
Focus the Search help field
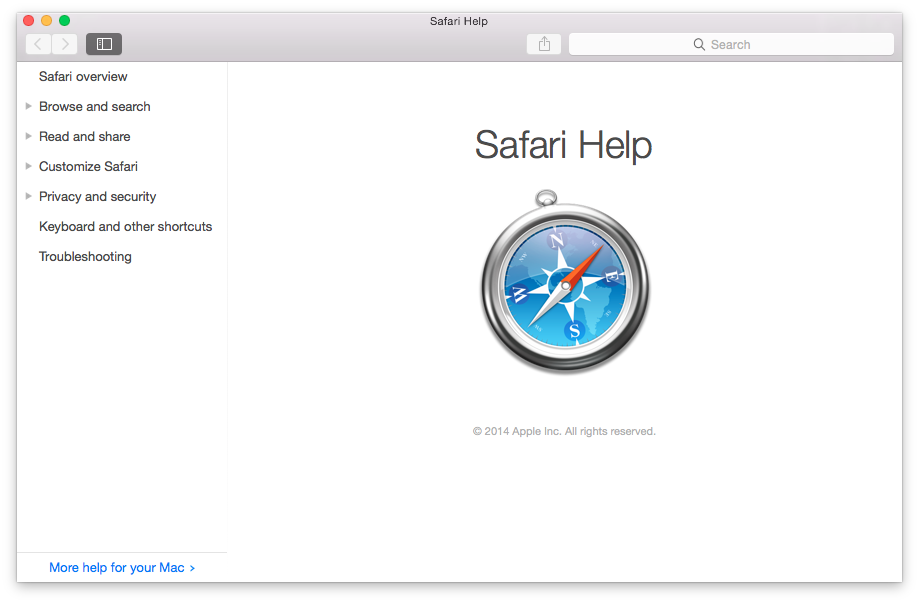click(731, 45)
